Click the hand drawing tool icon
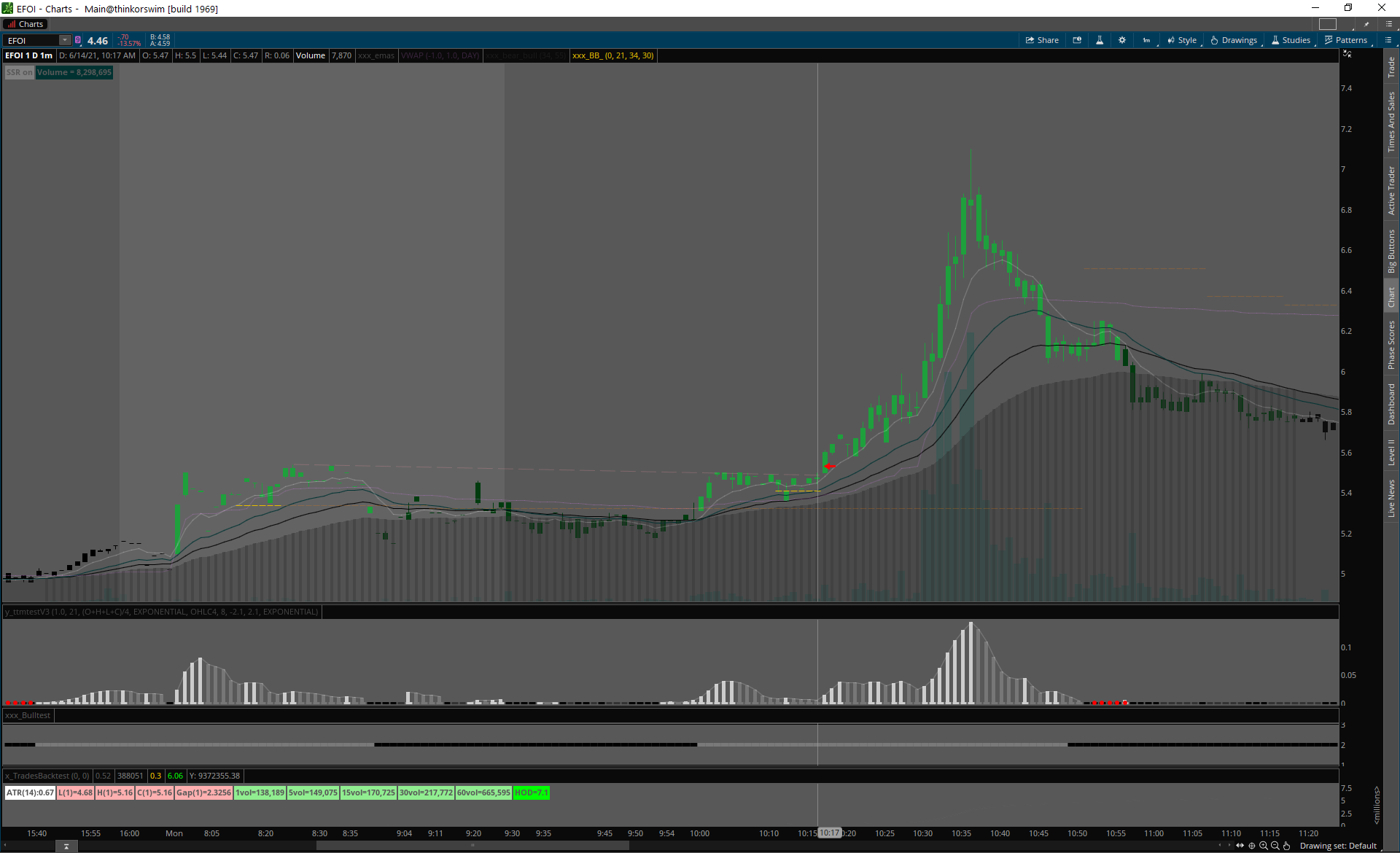The image size is (1400, 853). [1287, 846]
